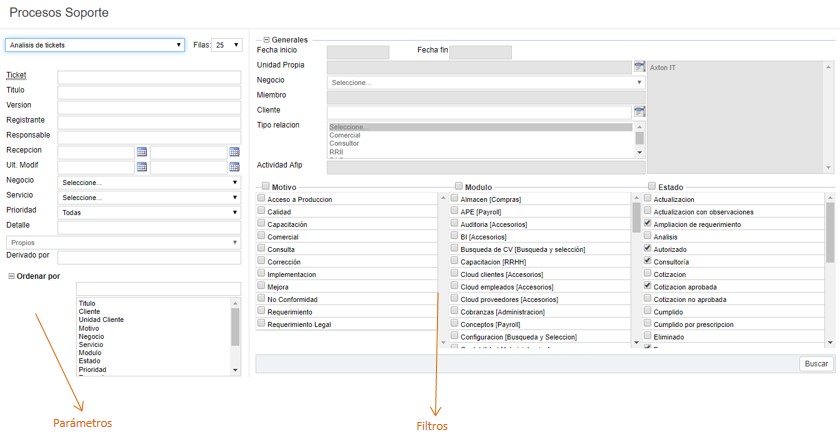840x441 pixels.
Task: Click the Unidad Propia lookup icon
Action: (639, 66)
